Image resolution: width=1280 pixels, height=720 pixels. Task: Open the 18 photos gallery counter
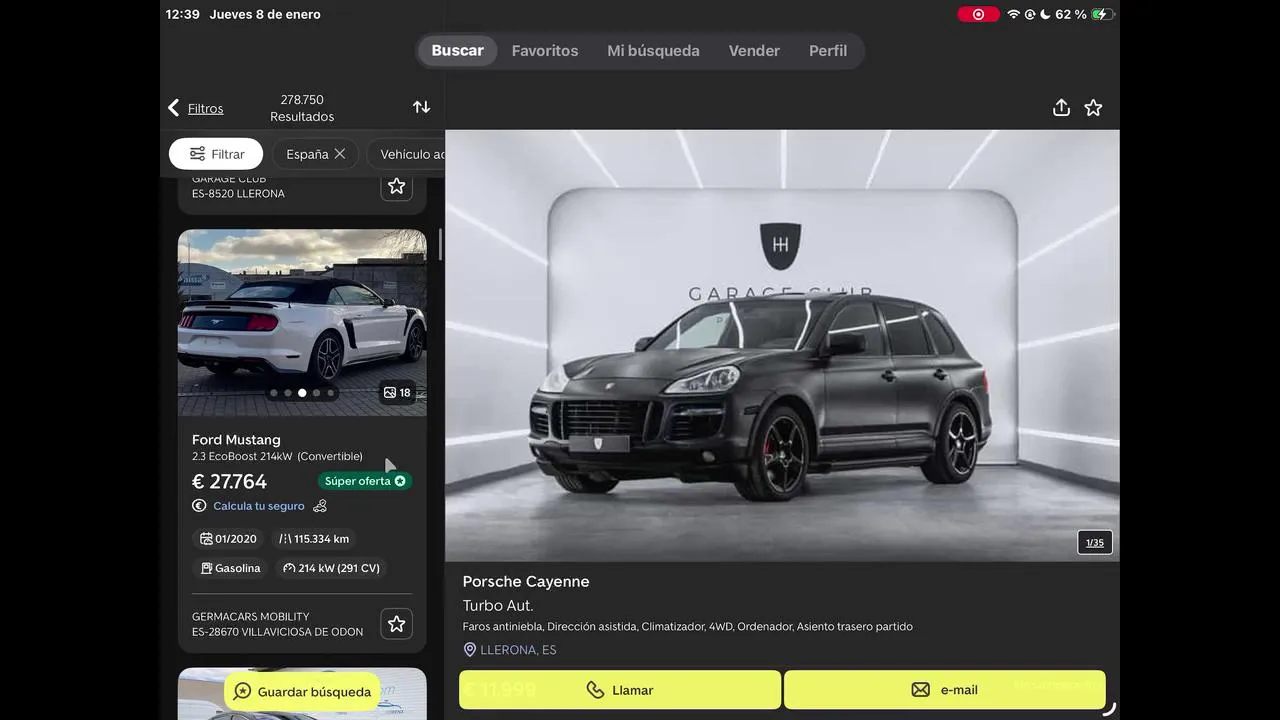tap(397, 393)
